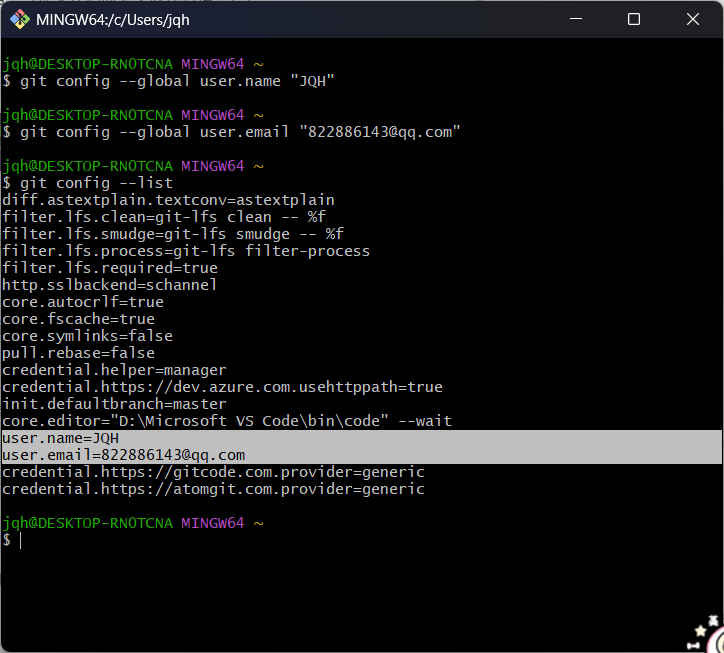
Task: Click the line core.symlinks=false
Action: [x=88, y=336]
